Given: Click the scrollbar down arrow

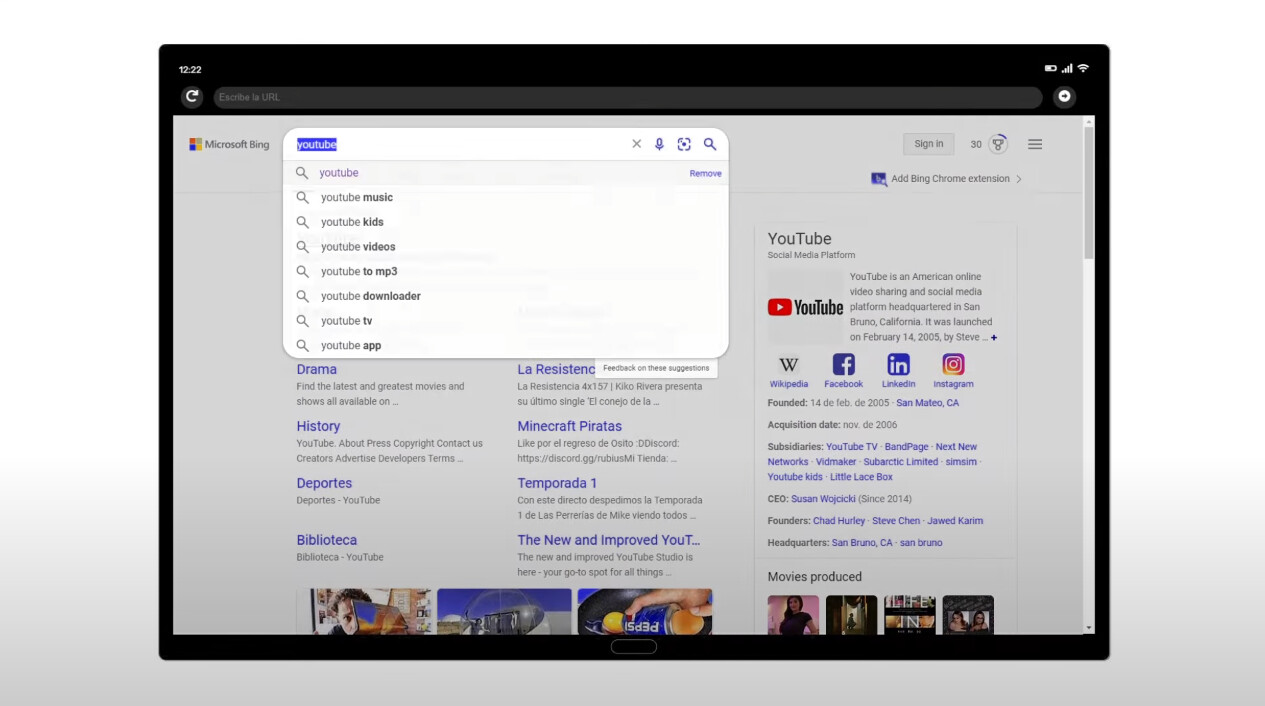Looking at the screenshot, I should tap(1089, 628).
